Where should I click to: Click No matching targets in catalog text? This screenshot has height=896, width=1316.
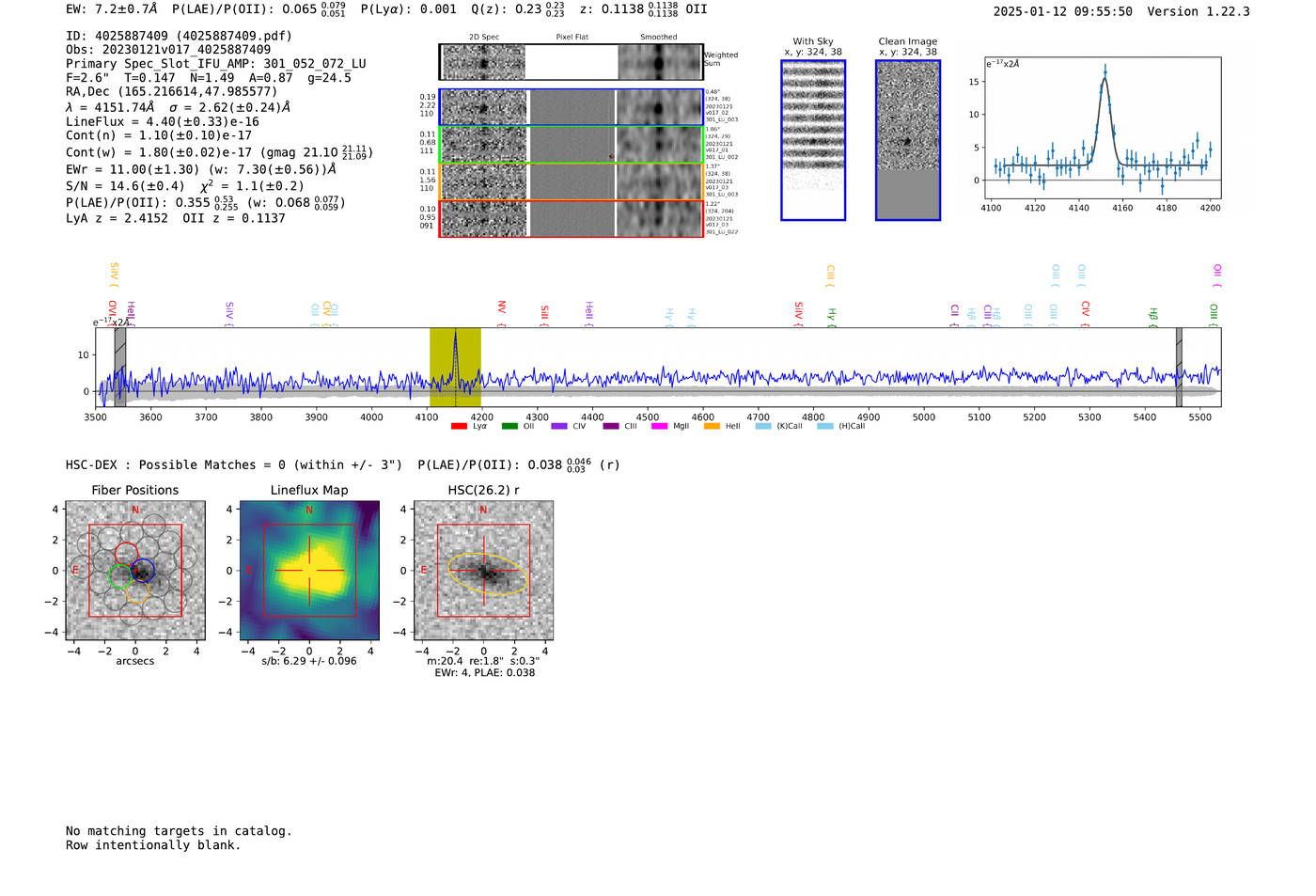click(x=179, y=831)
